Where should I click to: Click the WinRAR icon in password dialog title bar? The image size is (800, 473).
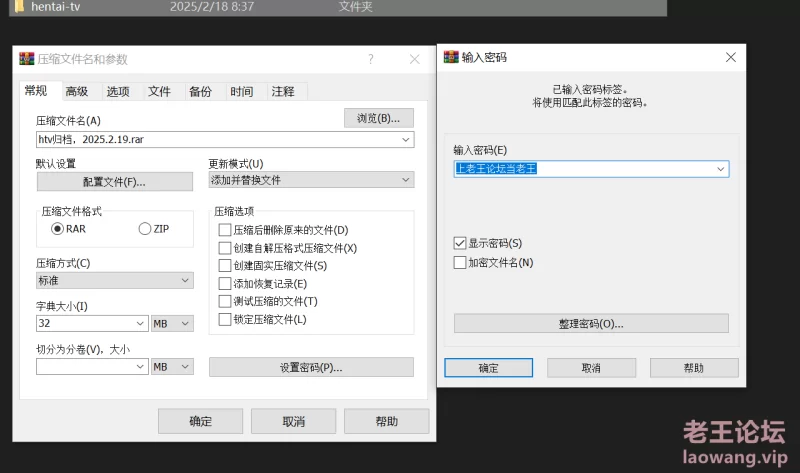coord(451,57)
